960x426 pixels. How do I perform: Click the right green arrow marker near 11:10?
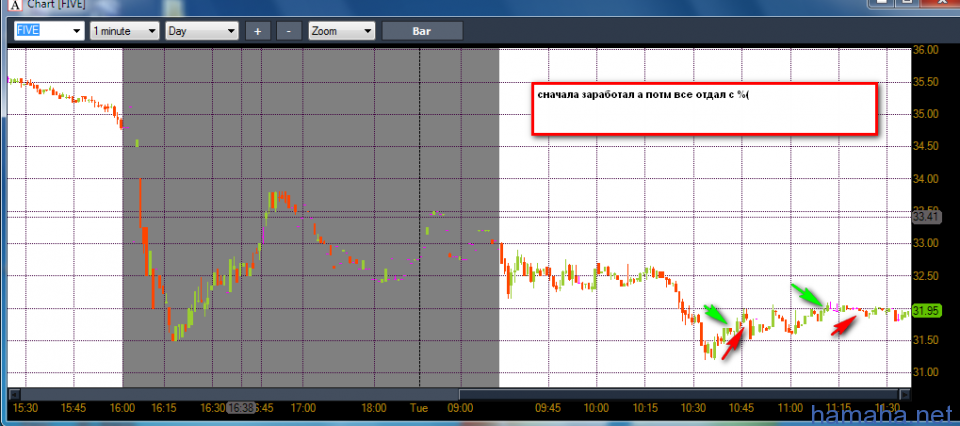click(x=808, y=294)
